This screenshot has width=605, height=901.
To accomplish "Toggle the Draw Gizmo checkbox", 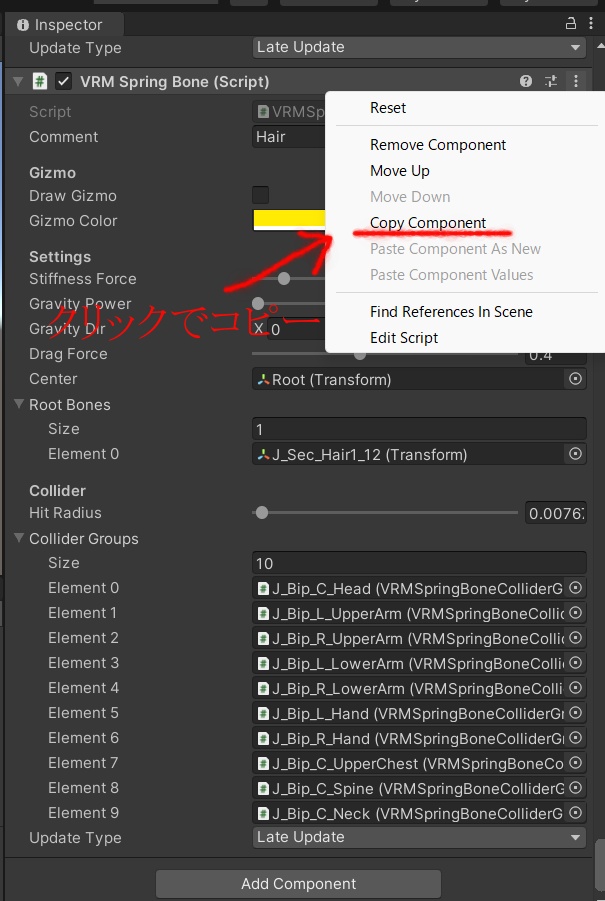I will 260,196.
